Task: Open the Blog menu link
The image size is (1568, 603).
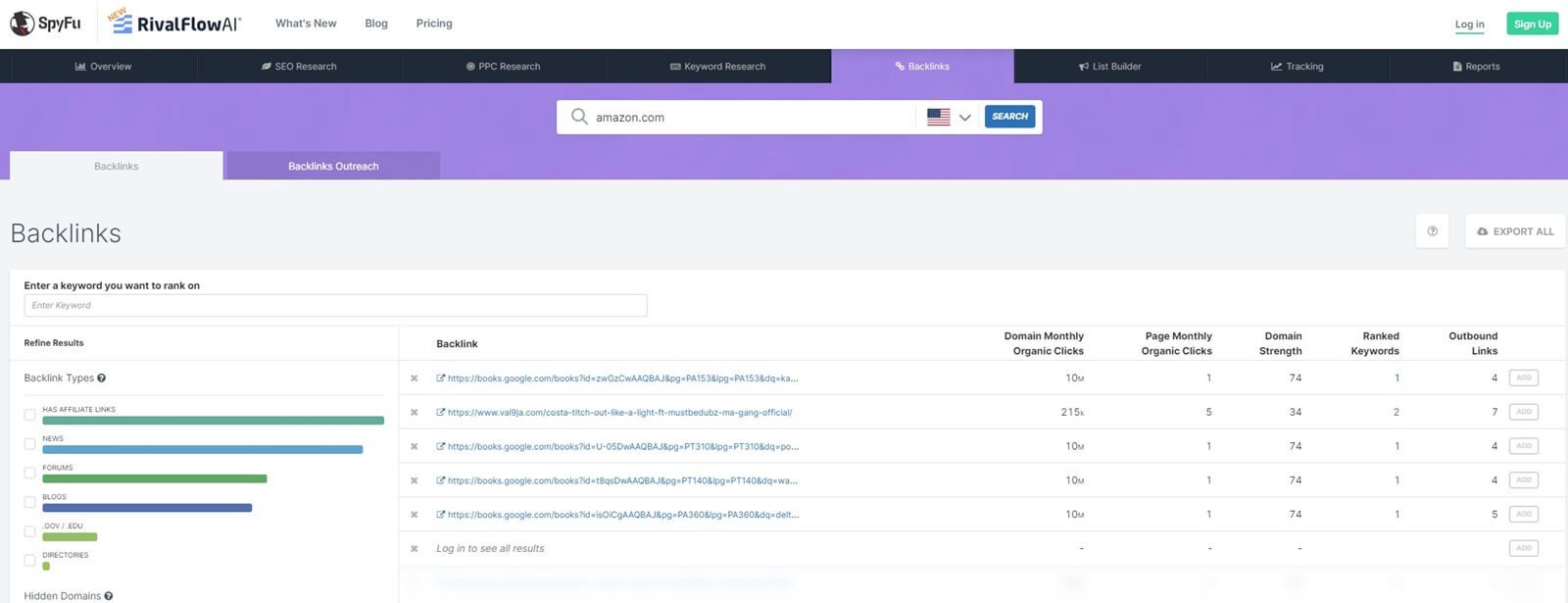Action: [376, 24]
